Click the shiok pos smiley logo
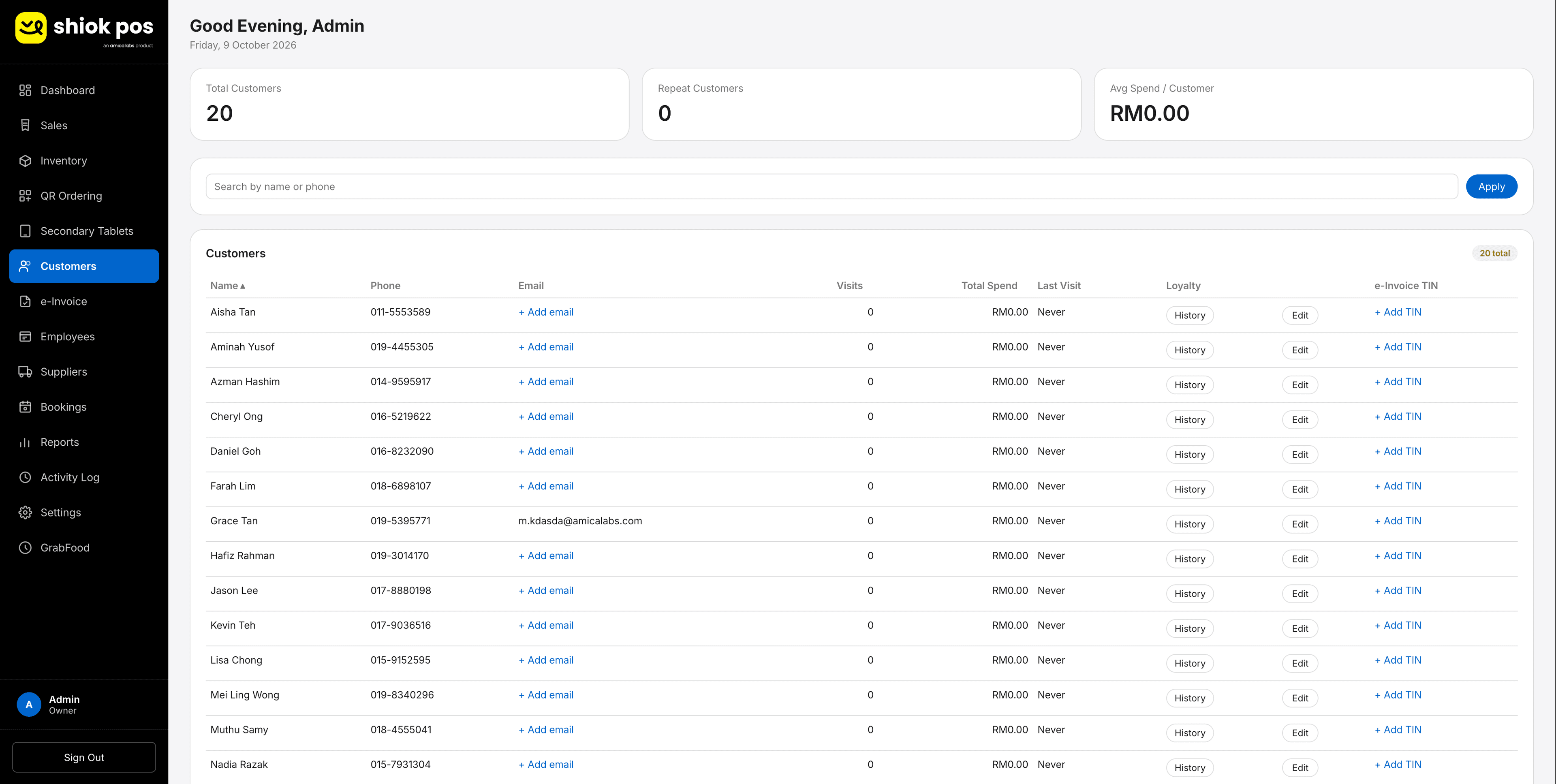1556x784 pixels. point(31,28)
